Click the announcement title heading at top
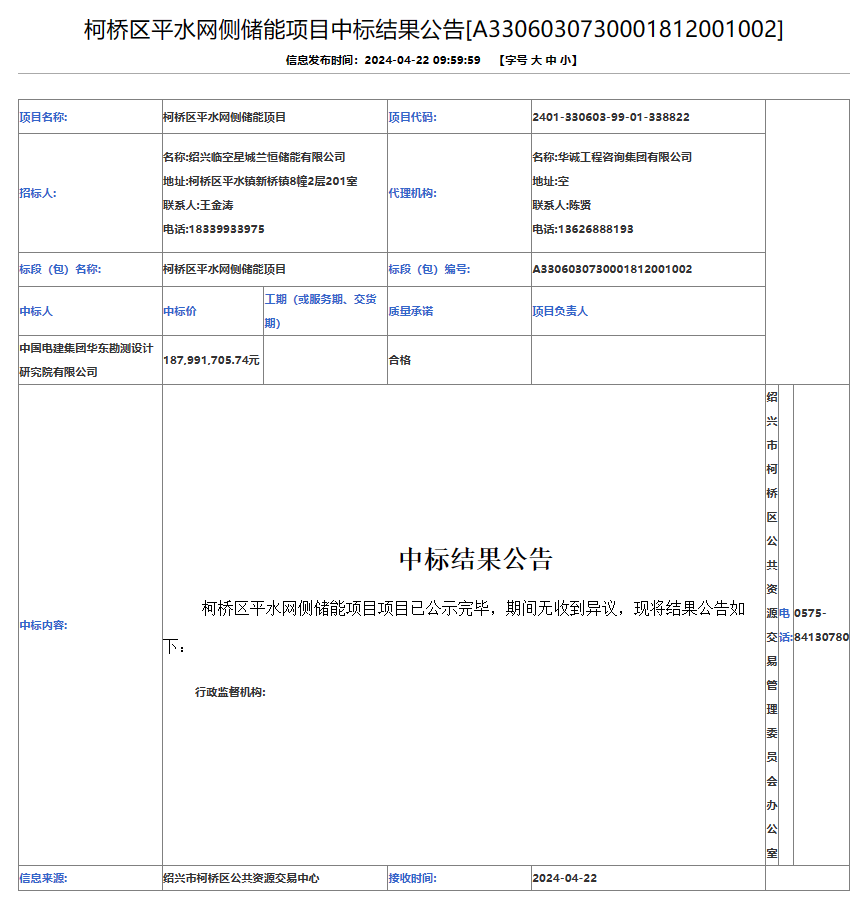The image size is (868, 910). click(433, 29)
